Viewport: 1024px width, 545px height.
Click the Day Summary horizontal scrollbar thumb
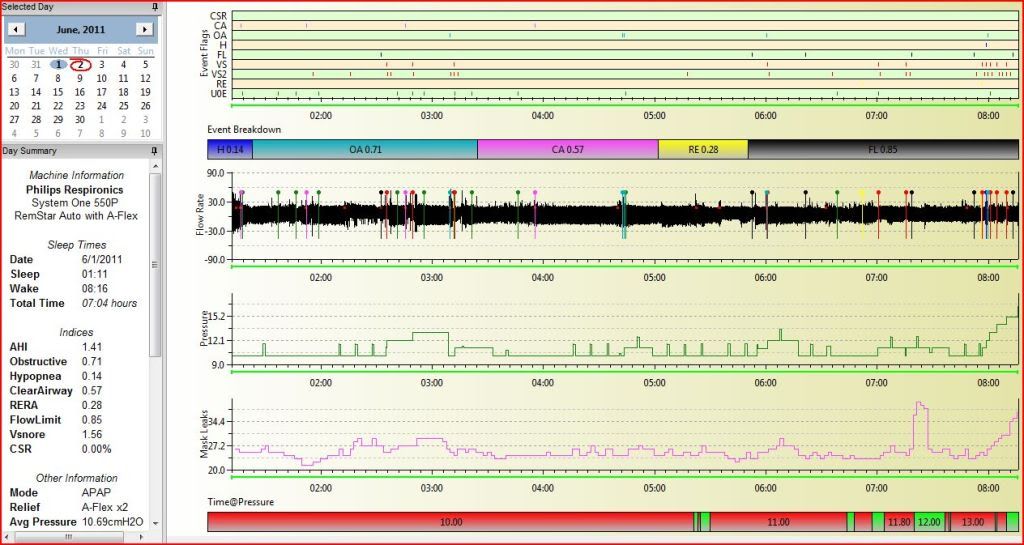(67, 537)
